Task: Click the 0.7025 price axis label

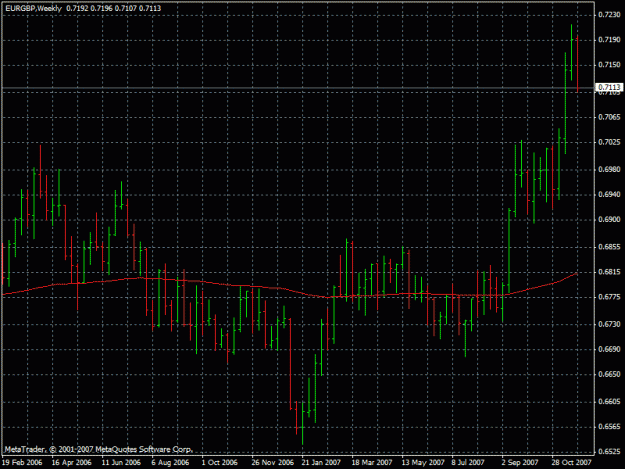Action: pos(609,142)
